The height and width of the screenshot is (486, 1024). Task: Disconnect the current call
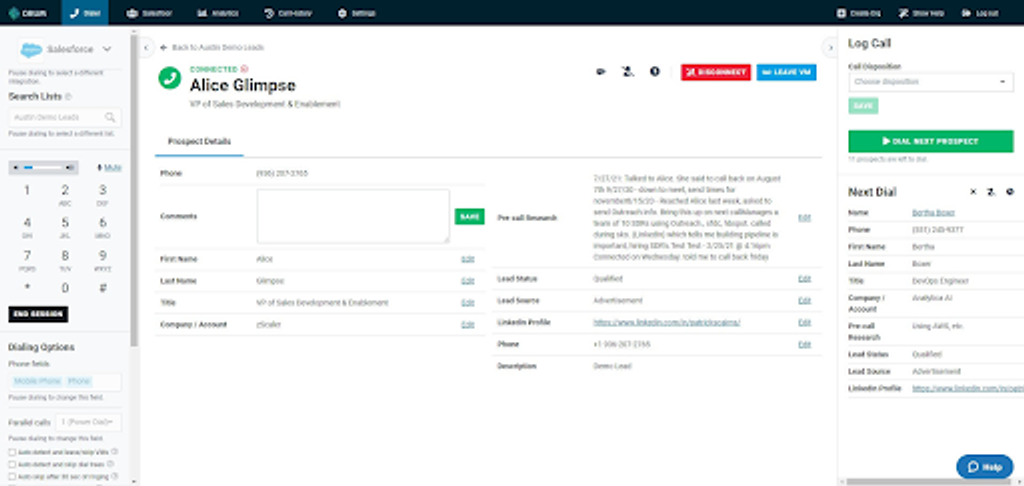(x=716, y=72)
